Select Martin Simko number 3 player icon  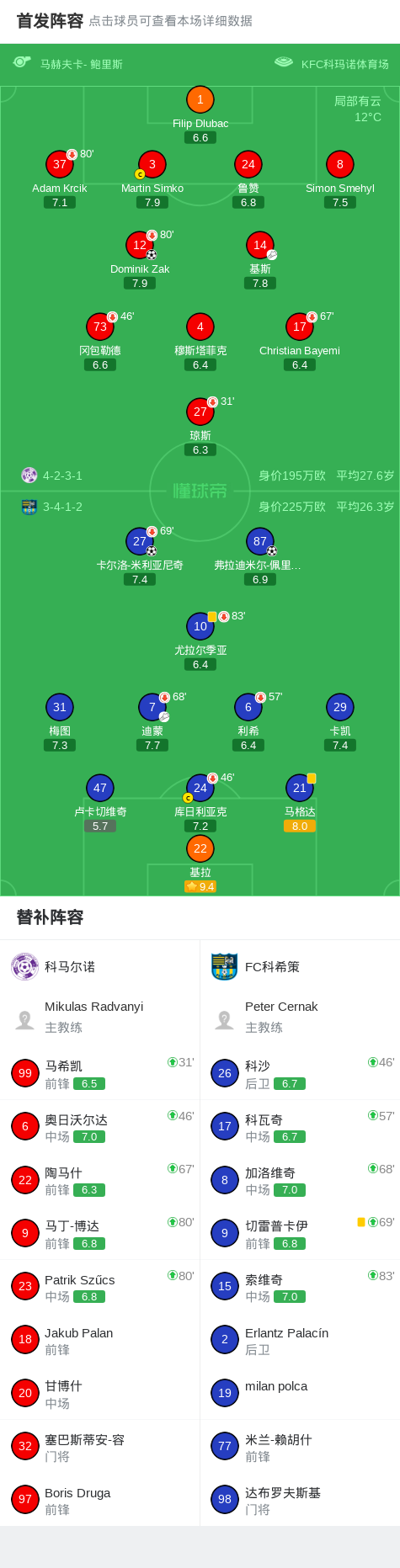(152, 164)
